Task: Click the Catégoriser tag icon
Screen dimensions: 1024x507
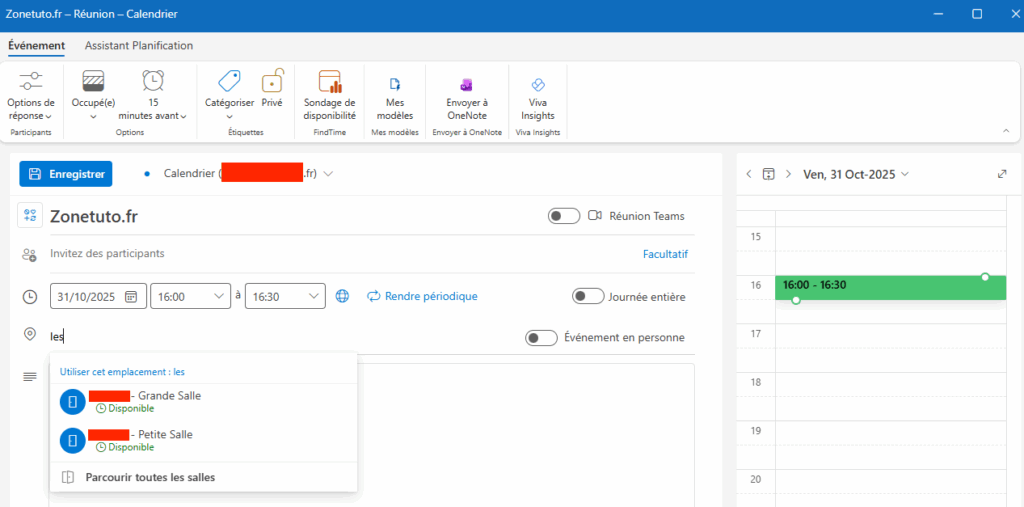Action: (229, 81)
